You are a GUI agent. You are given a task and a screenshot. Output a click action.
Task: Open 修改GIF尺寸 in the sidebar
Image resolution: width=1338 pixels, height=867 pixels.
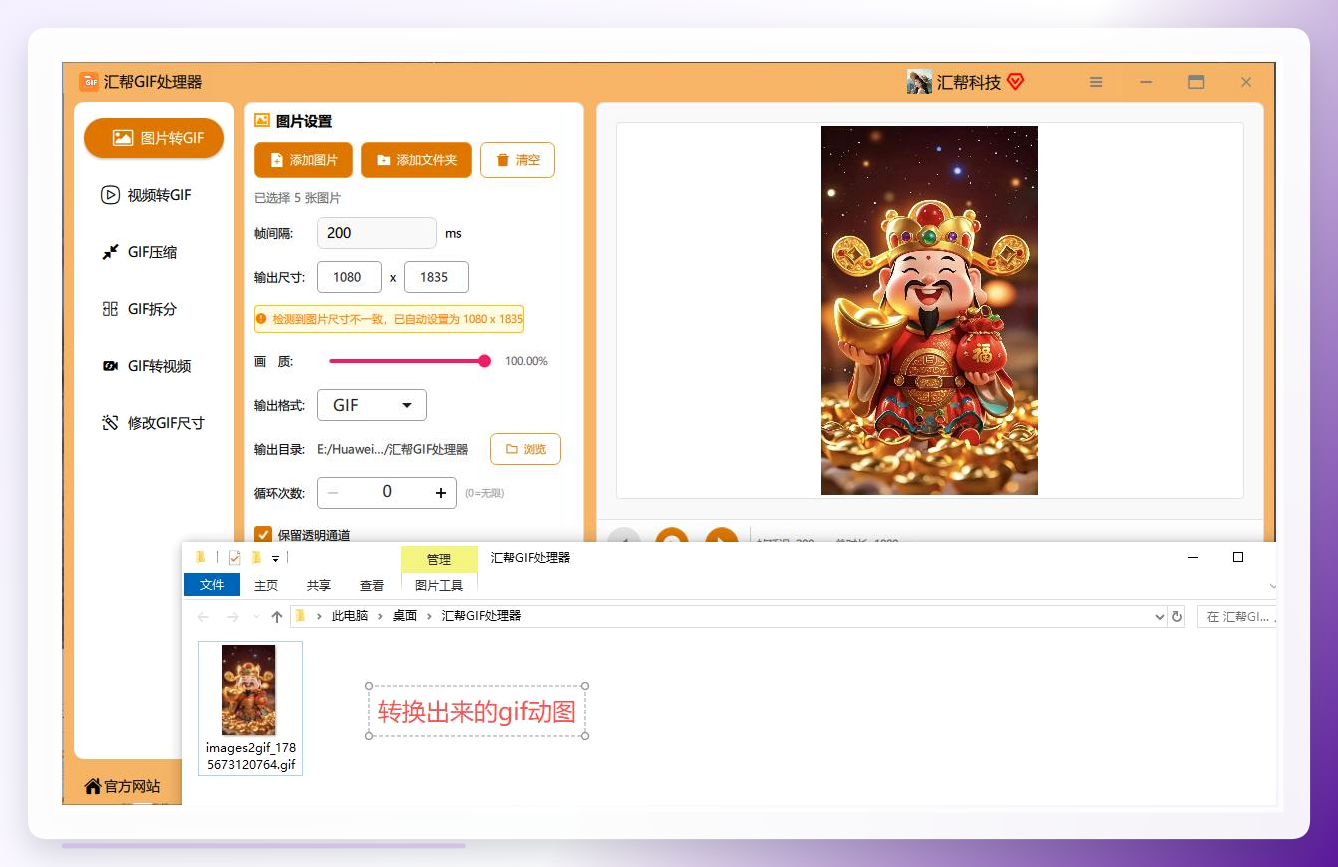[153, 423]
